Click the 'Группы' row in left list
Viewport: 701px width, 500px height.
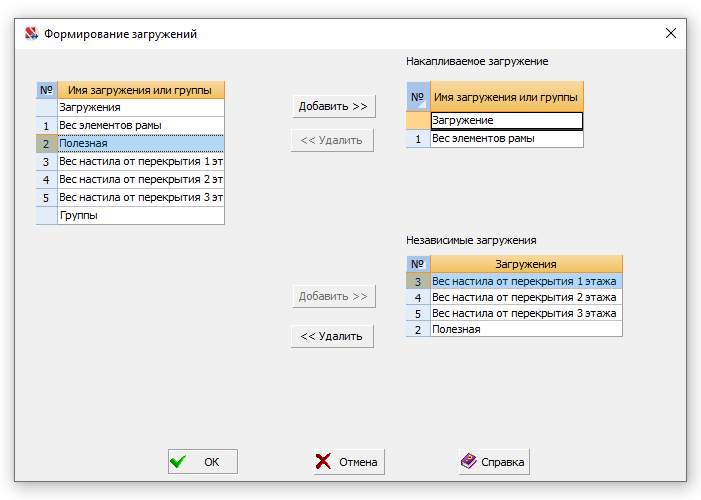tap(141, 215)
